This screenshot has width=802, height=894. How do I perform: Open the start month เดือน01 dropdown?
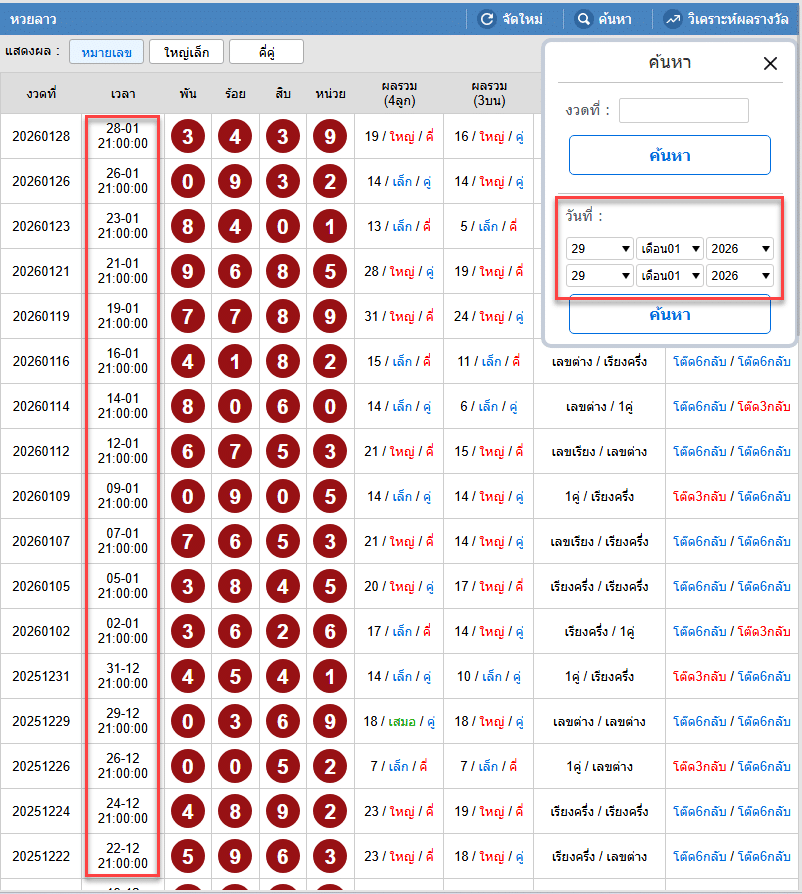coord(670,246)
